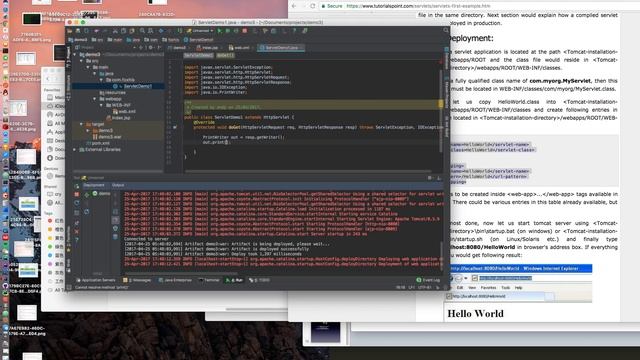This screenshot has width=640, height=360.
Task: Click browser reload icon in Chrome window
Action: 313,6
